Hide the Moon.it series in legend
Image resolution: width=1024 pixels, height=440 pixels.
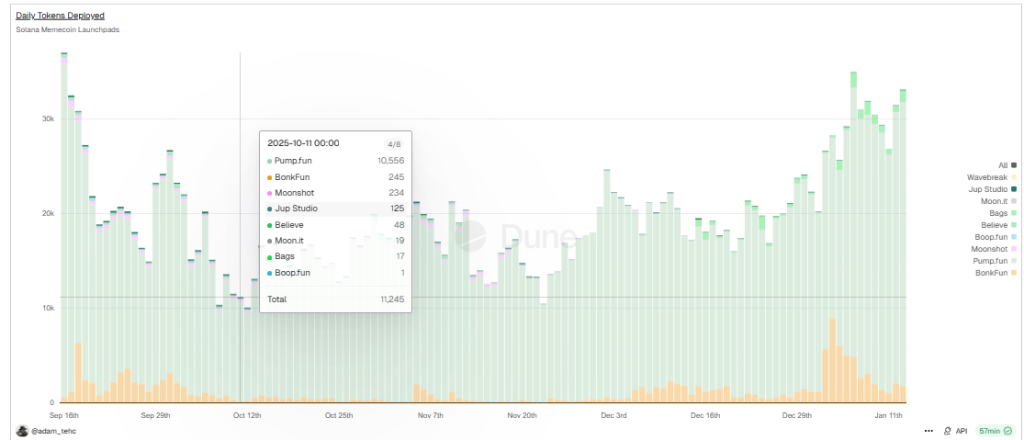996,200
